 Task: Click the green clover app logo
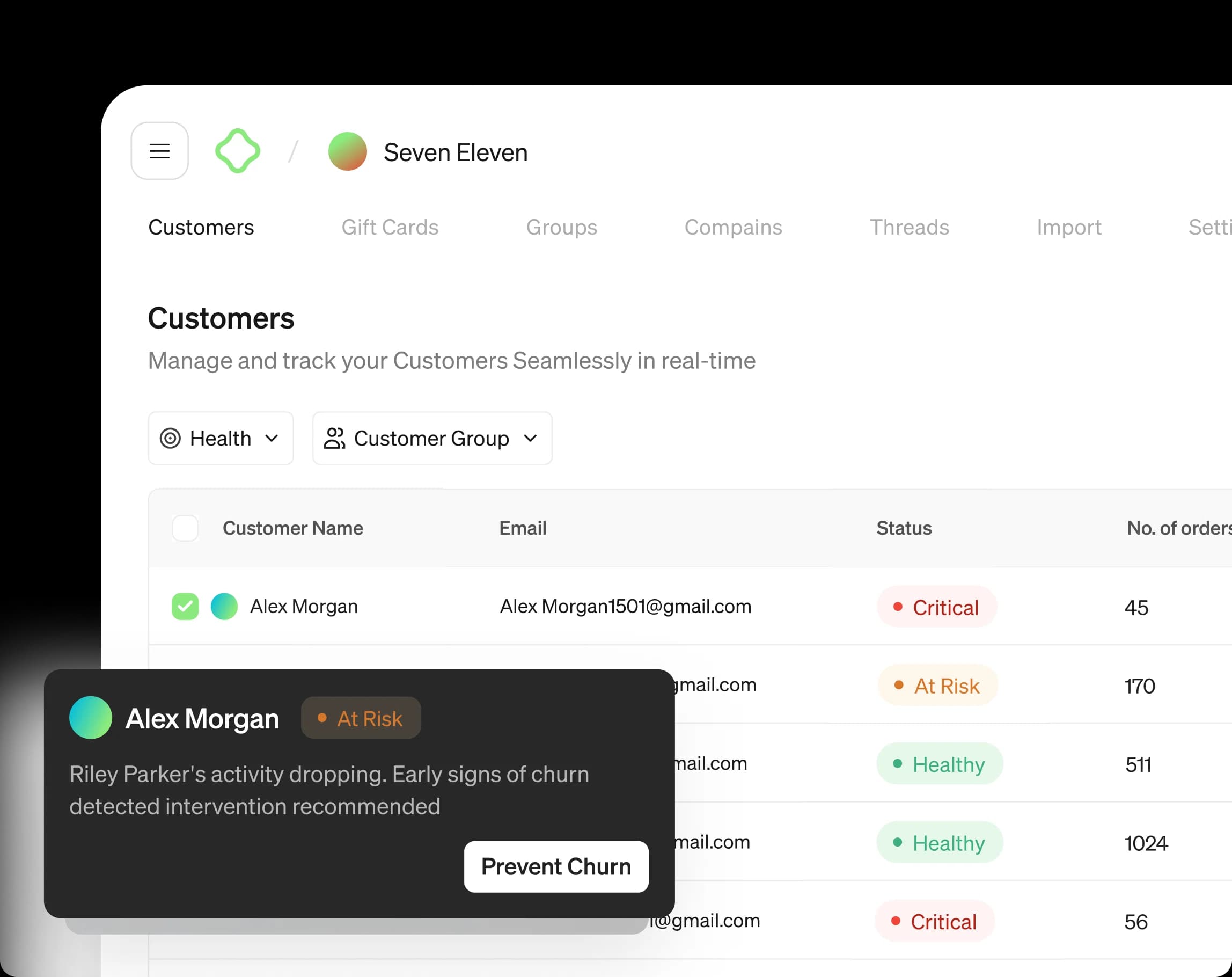[238, 151]
